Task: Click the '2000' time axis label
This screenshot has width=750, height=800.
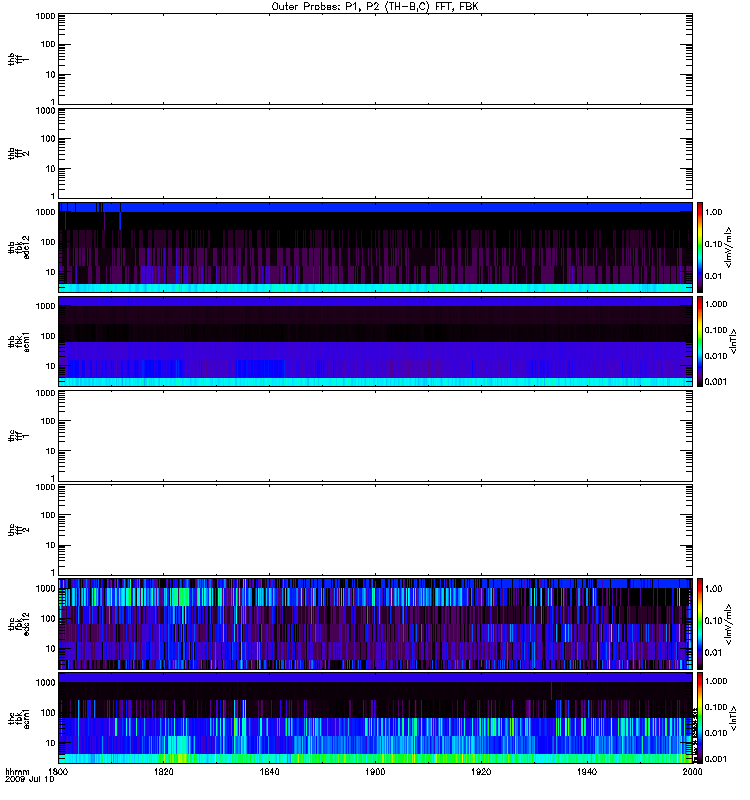Action: 692,771
